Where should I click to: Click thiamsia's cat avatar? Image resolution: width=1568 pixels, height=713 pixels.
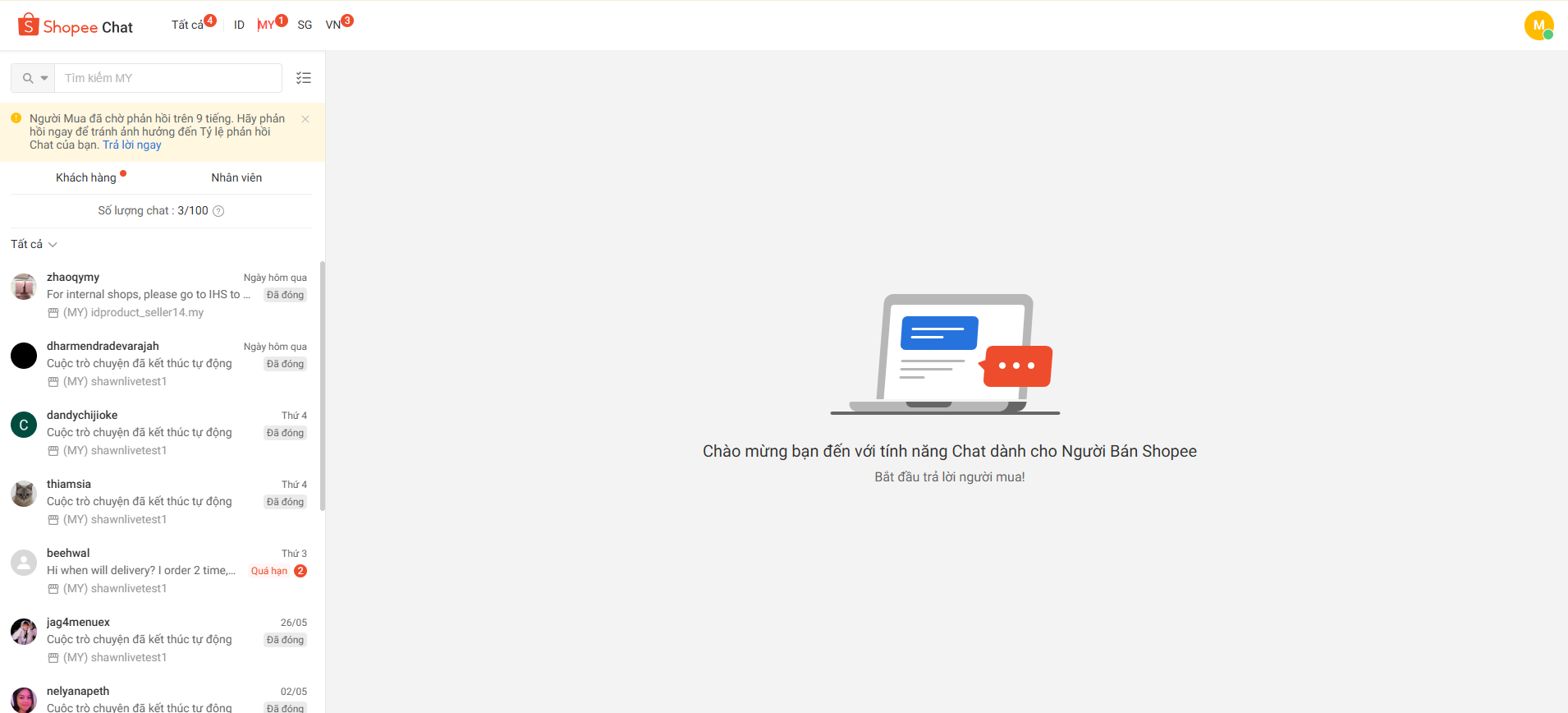click(24, 494)
